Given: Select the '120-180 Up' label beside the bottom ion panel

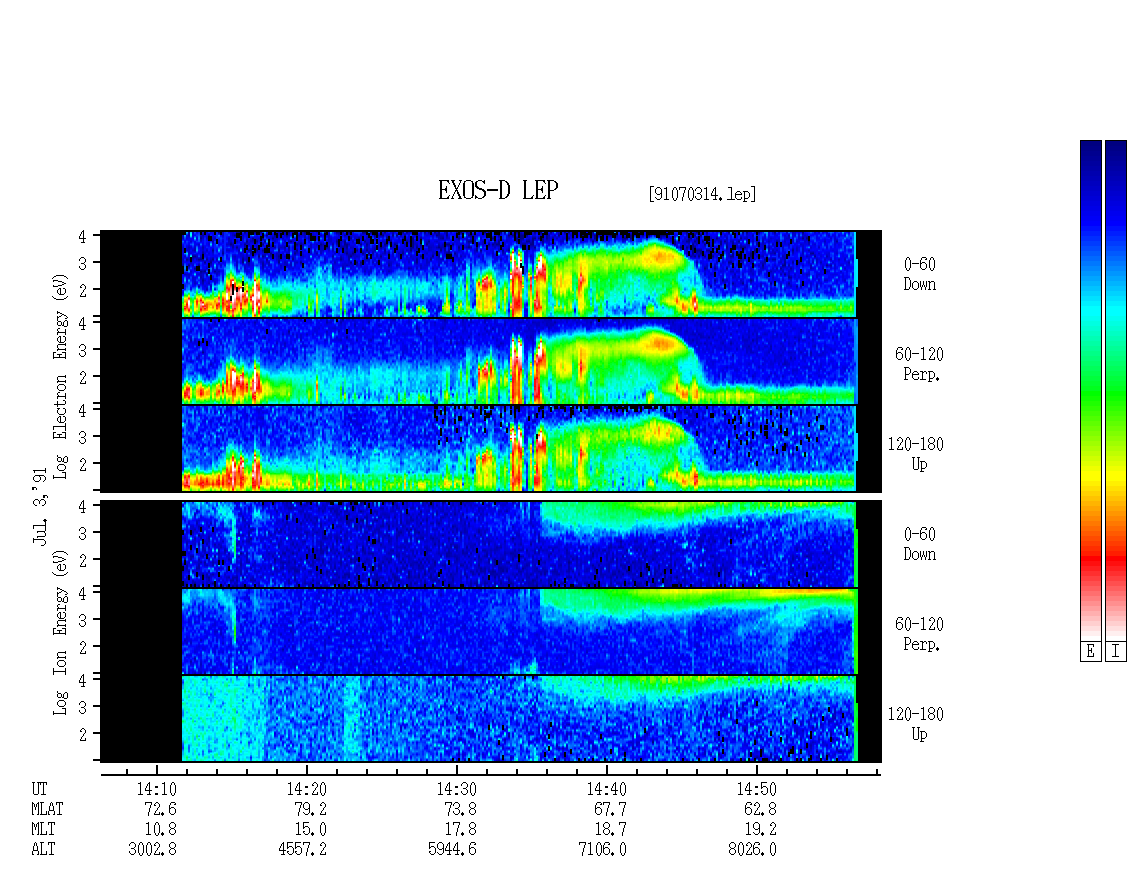Looking at the screenshot, I should click(x=915, y=724).
